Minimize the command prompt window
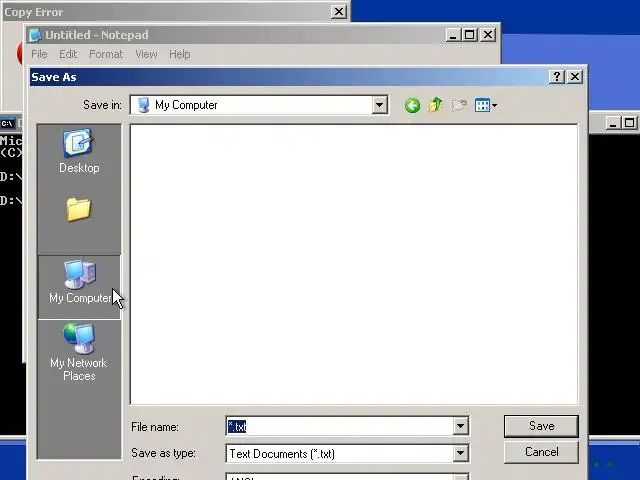Screen dimensions: 640x480 [612, 123]
